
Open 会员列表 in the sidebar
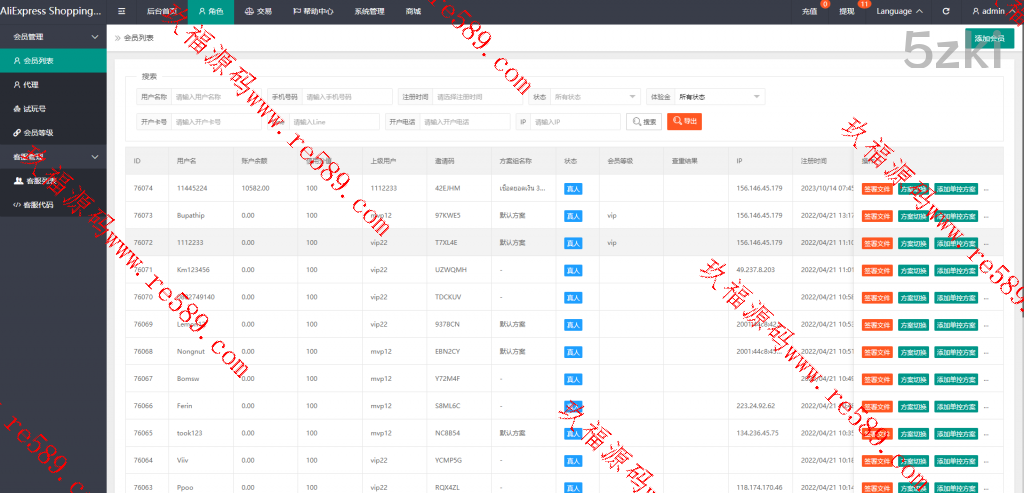[x=38, y=60]
